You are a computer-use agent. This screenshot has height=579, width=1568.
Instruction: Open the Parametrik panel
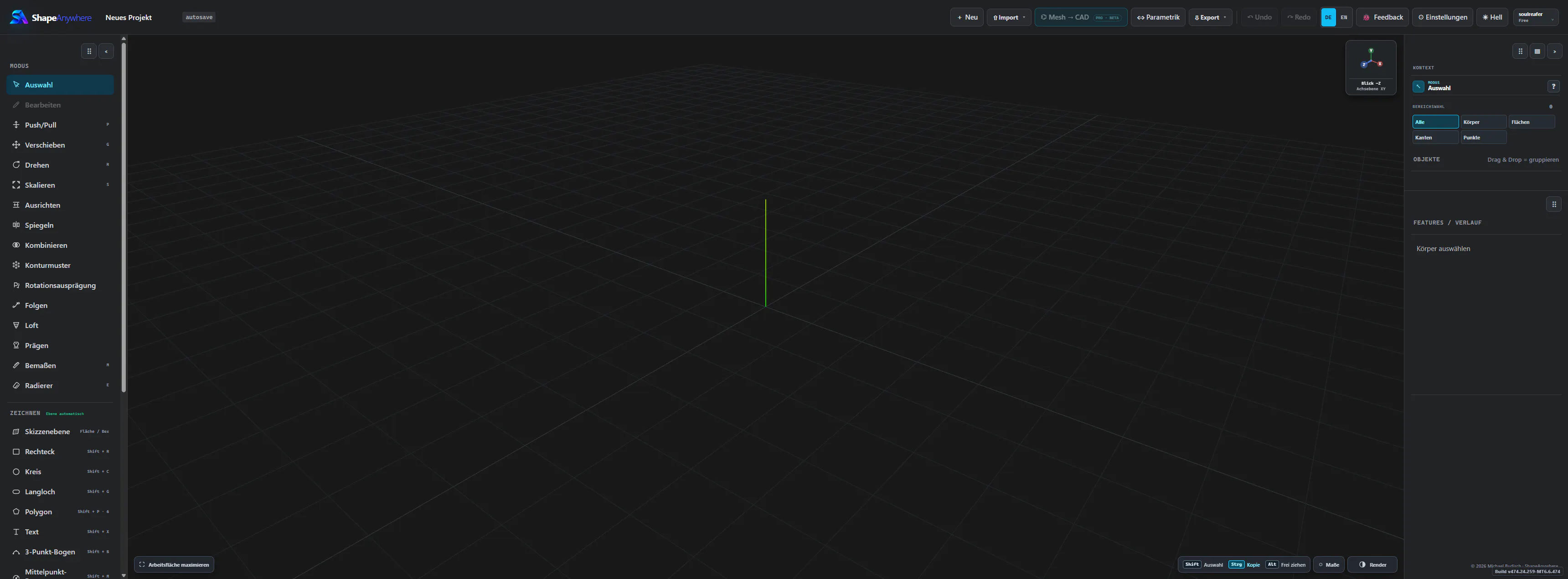click(1158, 18)
